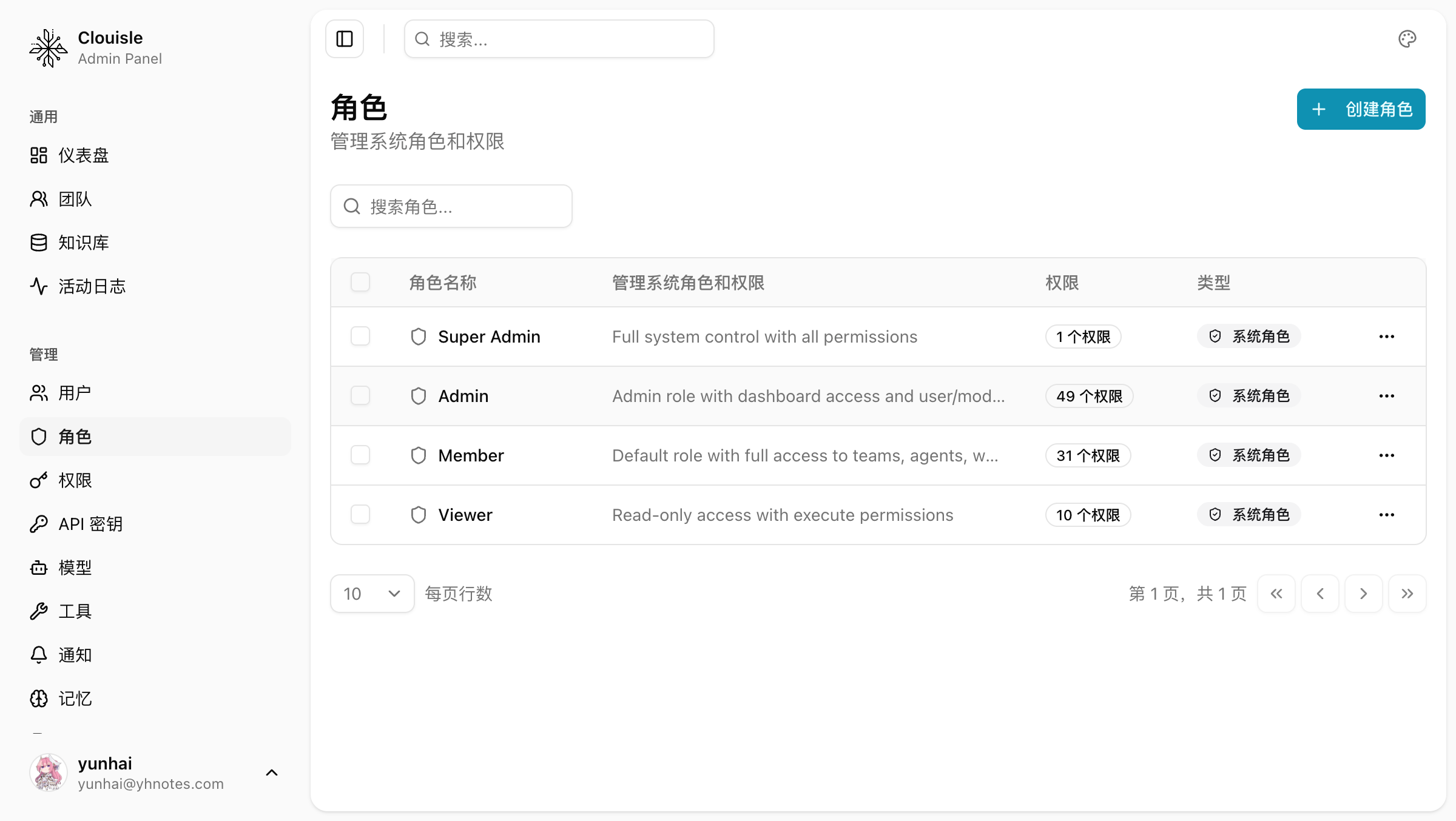The image size is (1456, 821).
Task: Select the 权限 (Permissions) menu item
Action: coord(75,480)
